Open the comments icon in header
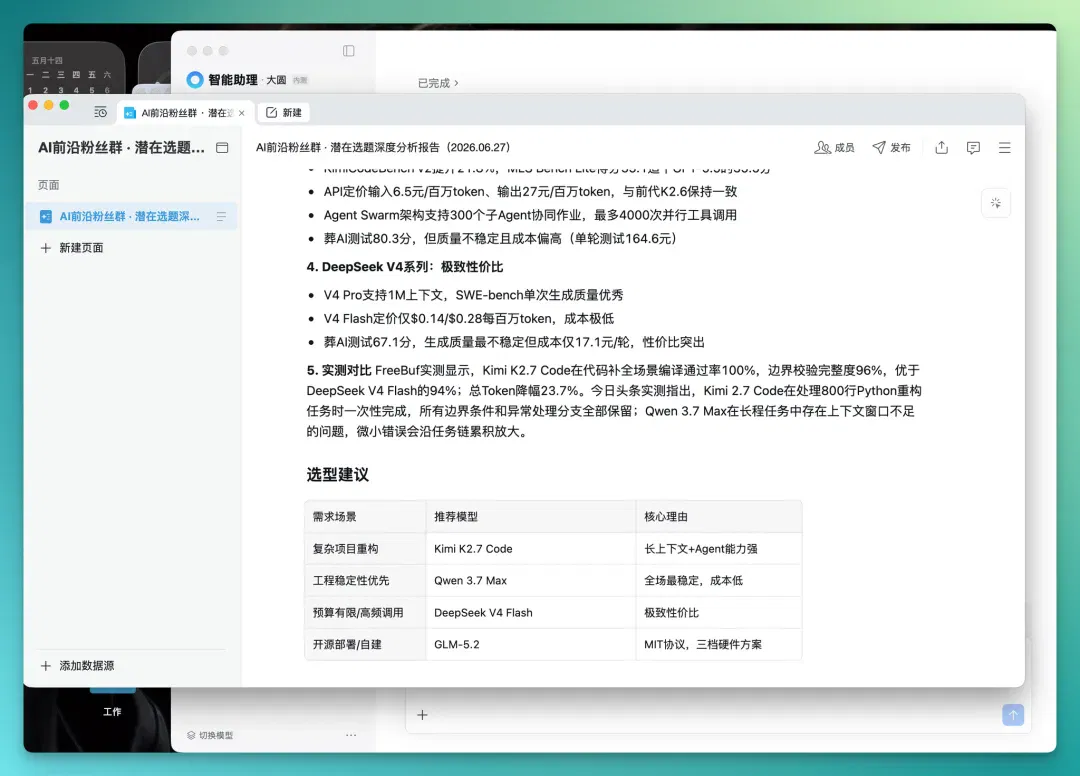 coord(973,147)
